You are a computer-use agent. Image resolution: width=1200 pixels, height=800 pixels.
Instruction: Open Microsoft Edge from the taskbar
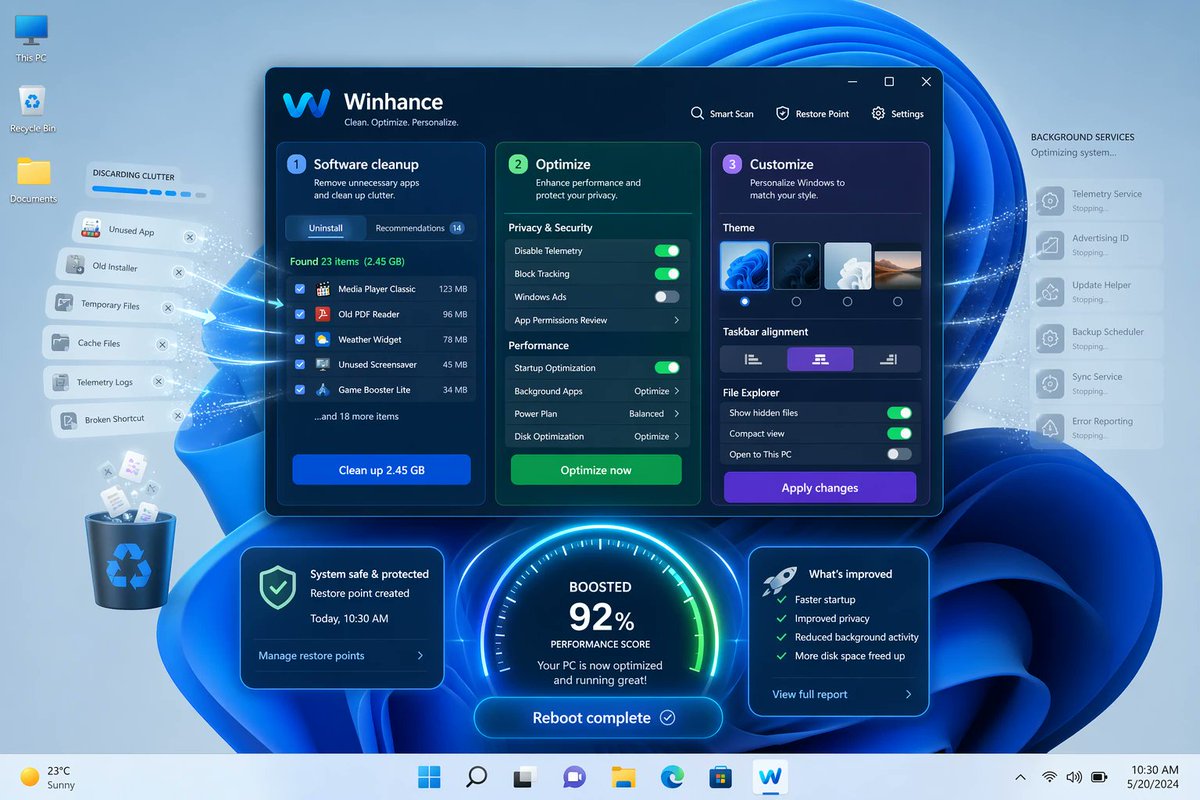tap(672, 776)
